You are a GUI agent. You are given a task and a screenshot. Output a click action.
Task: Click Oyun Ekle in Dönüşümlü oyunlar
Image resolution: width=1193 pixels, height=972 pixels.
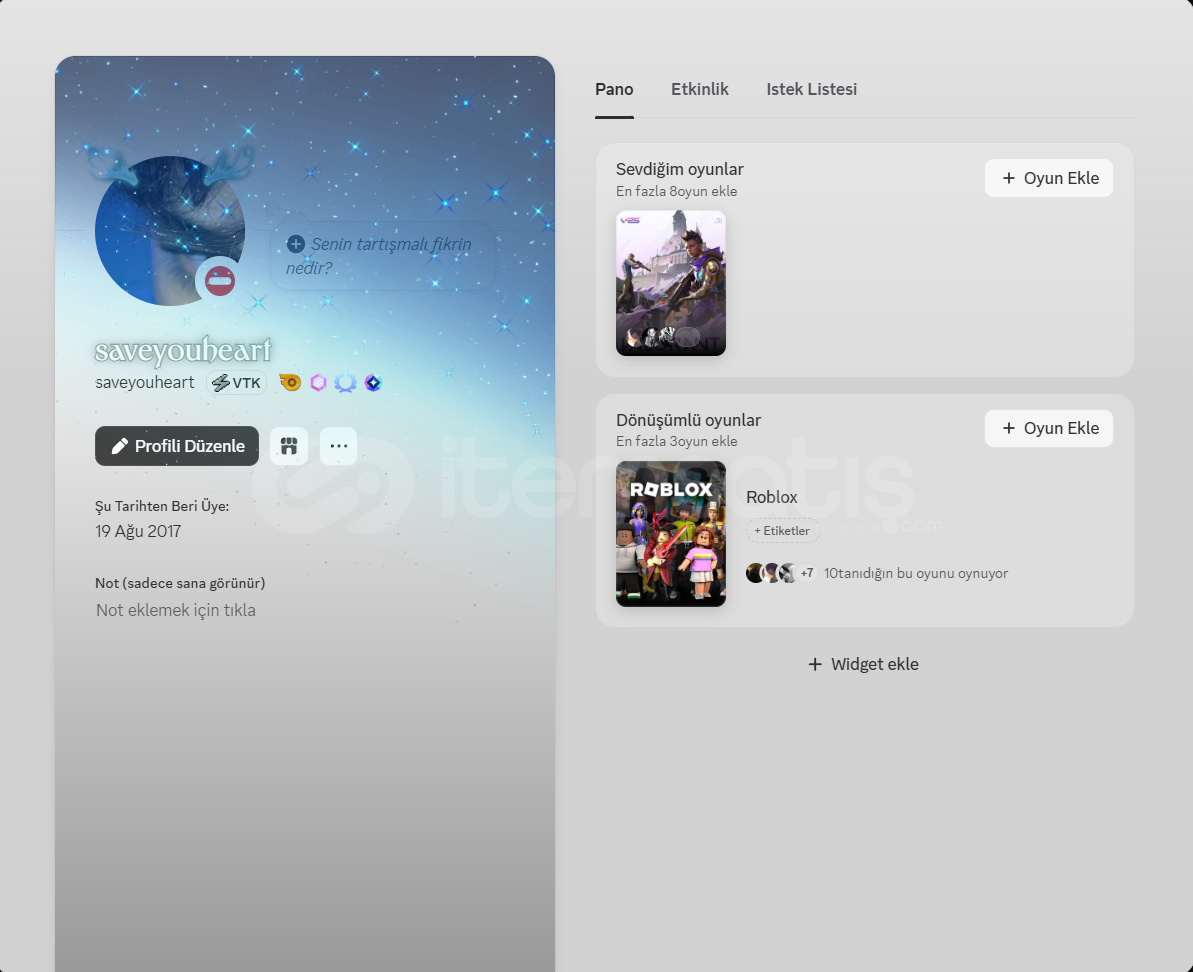tap(1048, 428)
